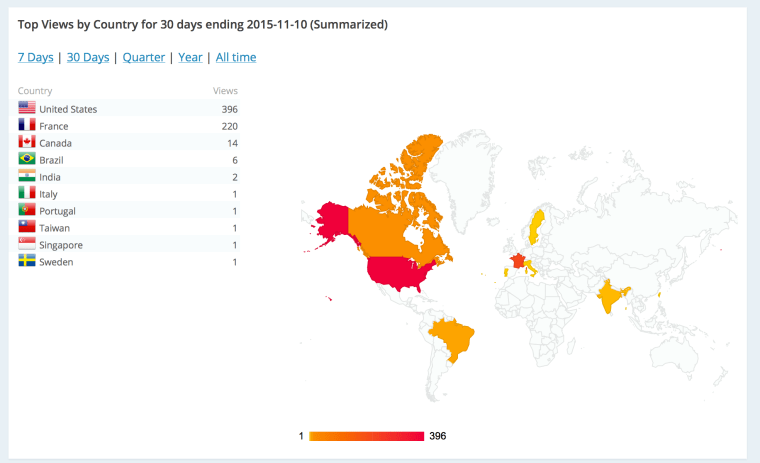Switch to the 30 Days range
The height and width of the screenshot is (463, 760).
(x=88, y=57)
